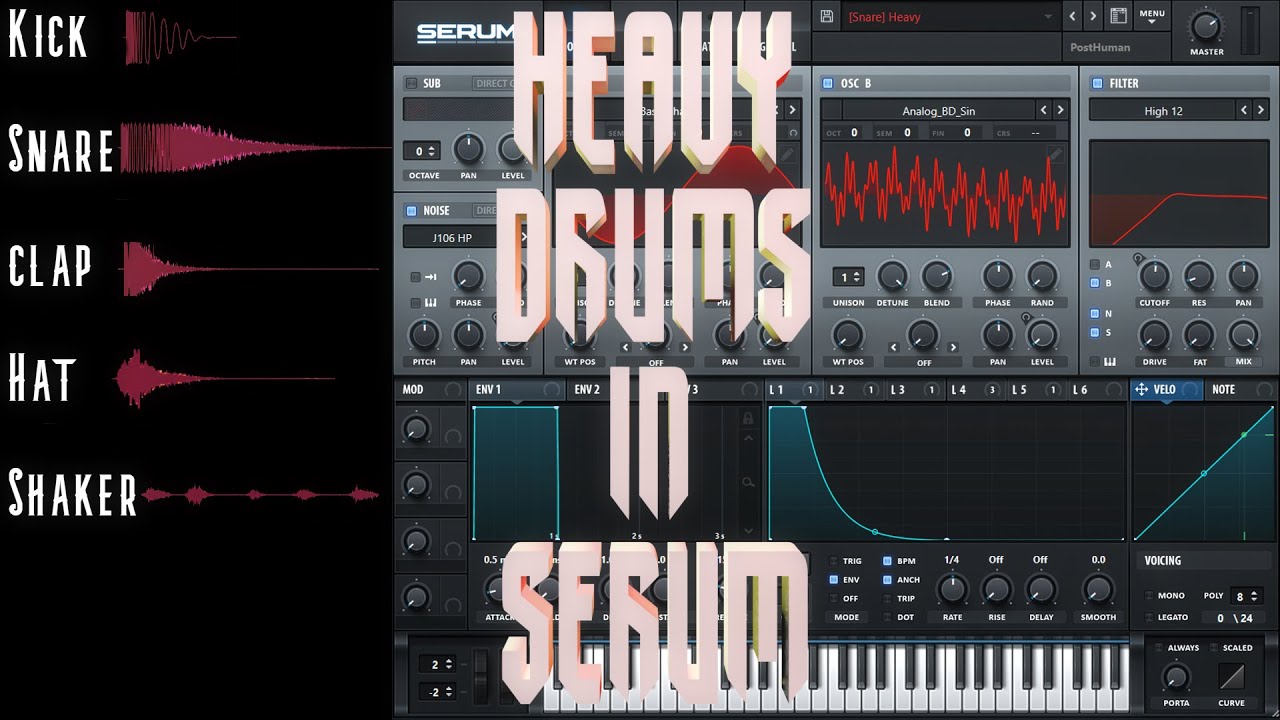This screenshot has width=1280, height=720.
Task: Open the preset browser icon beside MENU
Action: point(1118,16)
